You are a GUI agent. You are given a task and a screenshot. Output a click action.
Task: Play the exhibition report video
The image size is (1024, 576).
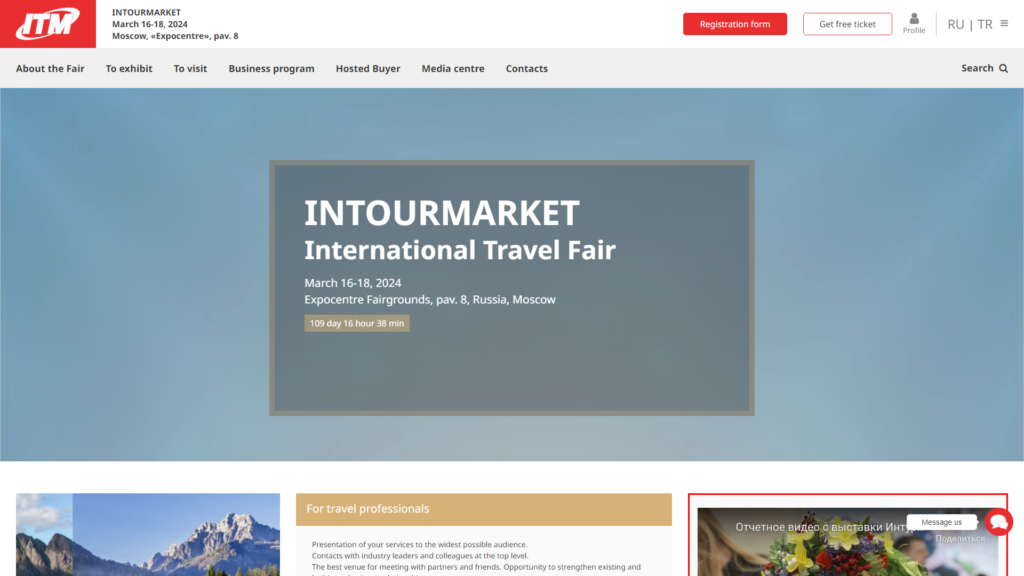click(847, 542)
